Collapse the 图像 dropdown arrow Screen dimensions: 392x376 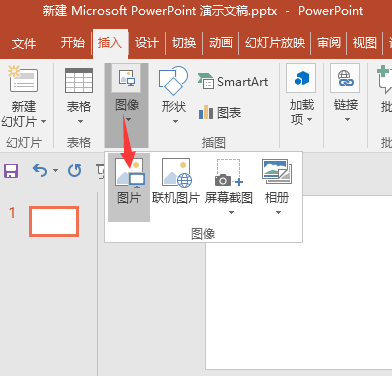click(x=128, y=119)
